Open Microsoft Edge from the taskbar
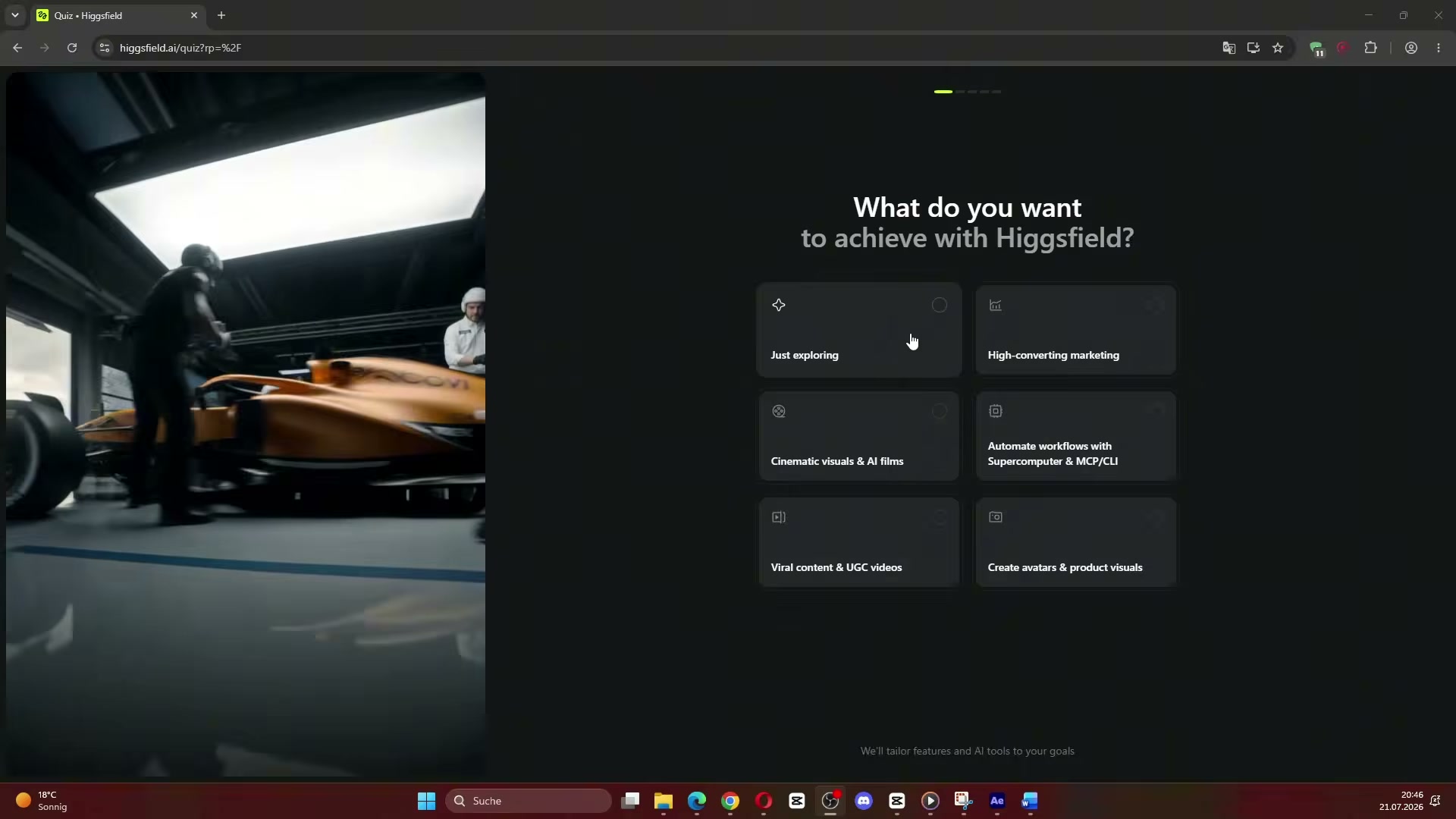Screen dimensions: 1456x819 (697, 801)
